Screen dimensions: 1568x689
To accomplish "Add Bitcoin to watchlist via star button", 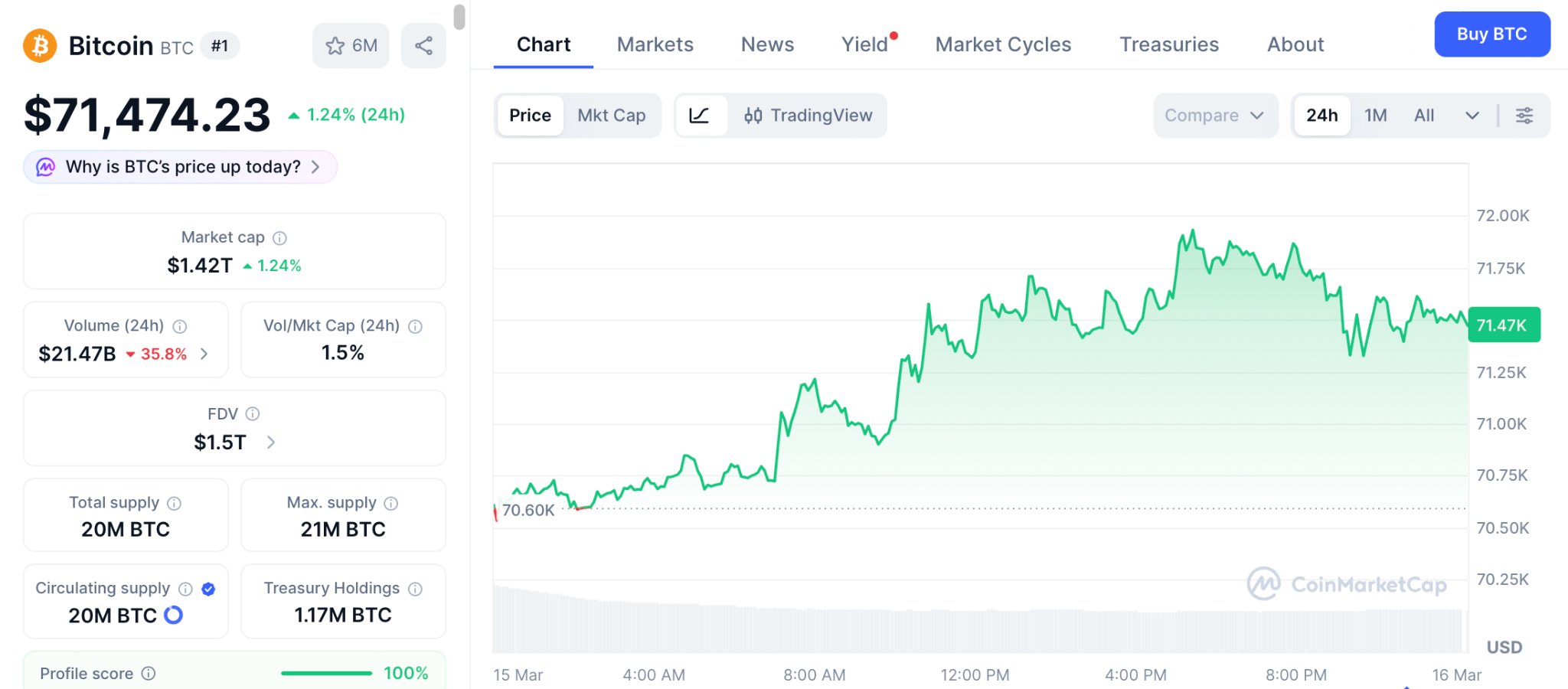I will 351,46.
